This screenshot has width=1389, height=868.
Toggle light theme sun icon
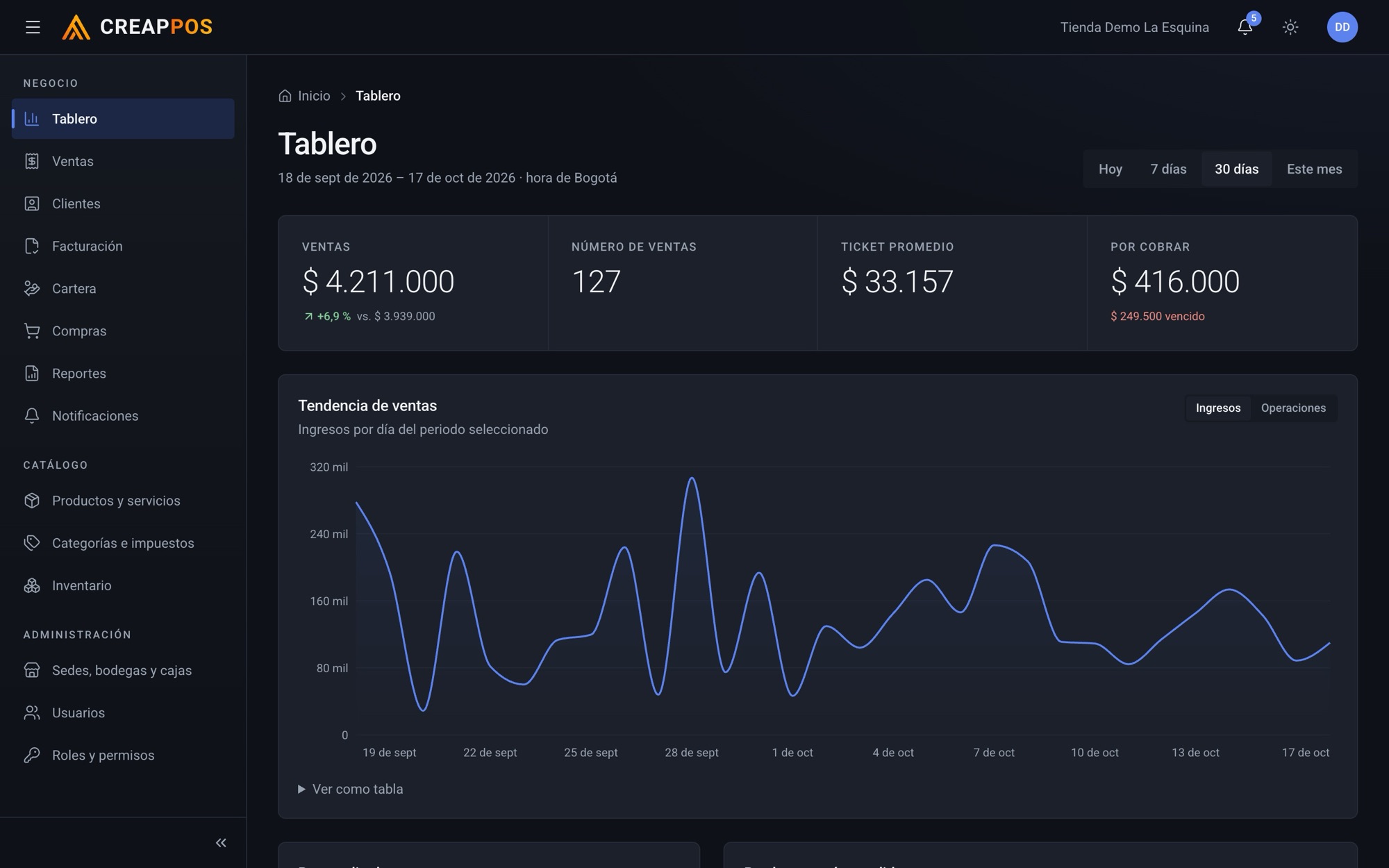(1290, 27)
